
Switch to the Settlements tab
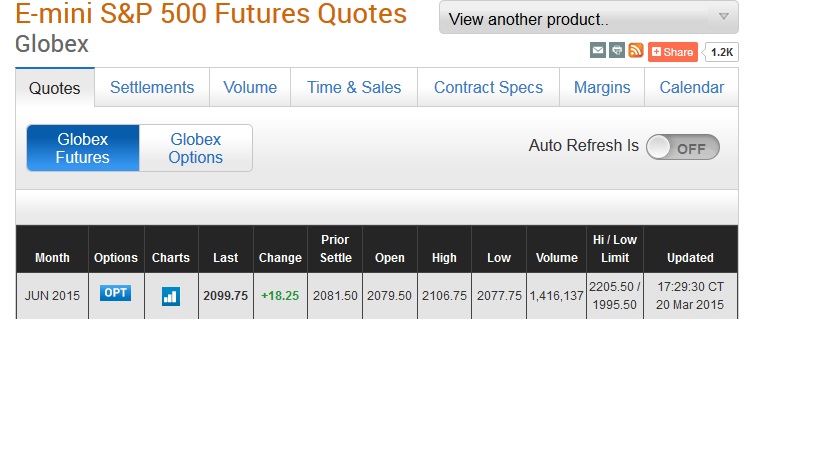152,87
